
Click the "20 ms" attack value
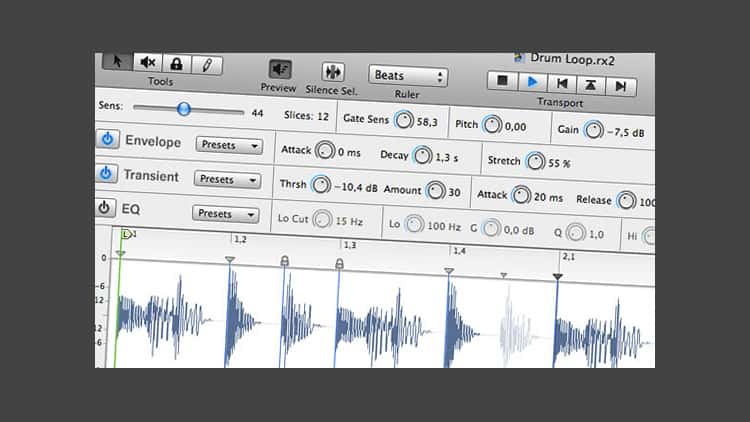tap(548, 197)
